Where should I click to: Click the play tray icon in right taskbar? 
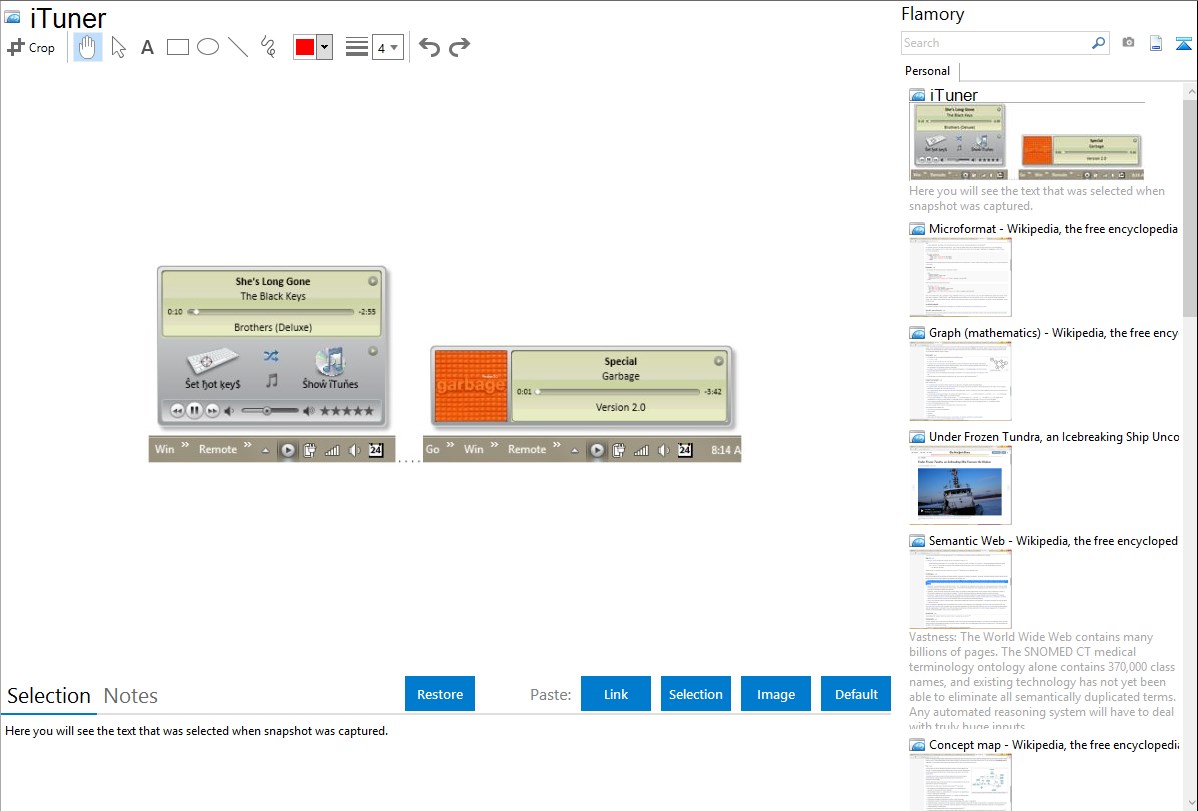(597, 450)
